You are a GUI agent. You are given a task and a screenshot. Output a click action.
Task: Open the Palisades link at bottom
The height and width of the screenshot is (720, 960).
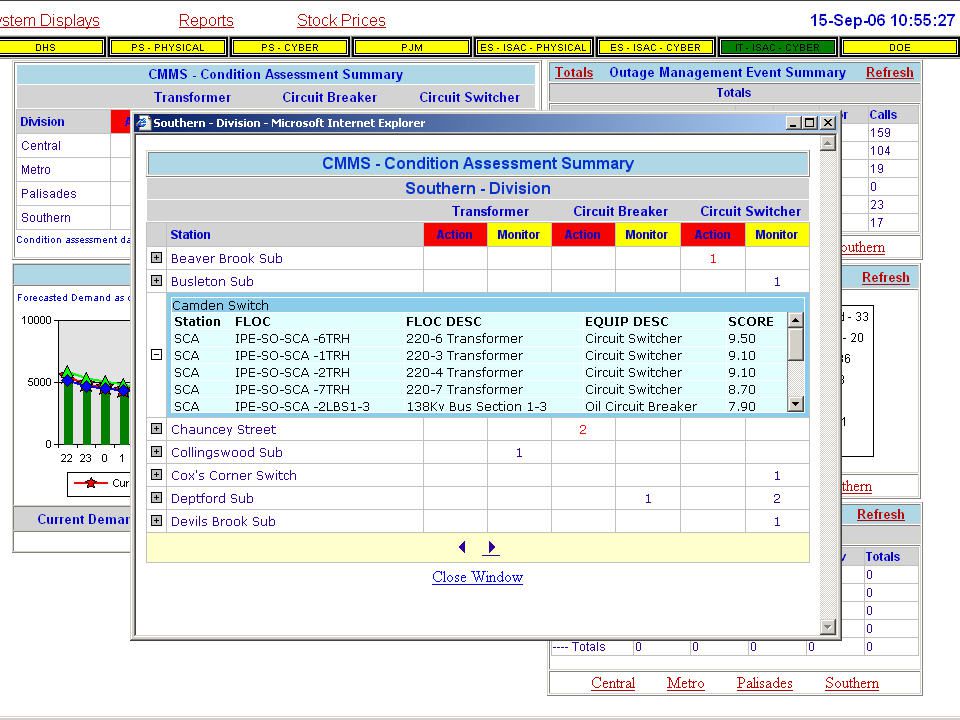765,683
